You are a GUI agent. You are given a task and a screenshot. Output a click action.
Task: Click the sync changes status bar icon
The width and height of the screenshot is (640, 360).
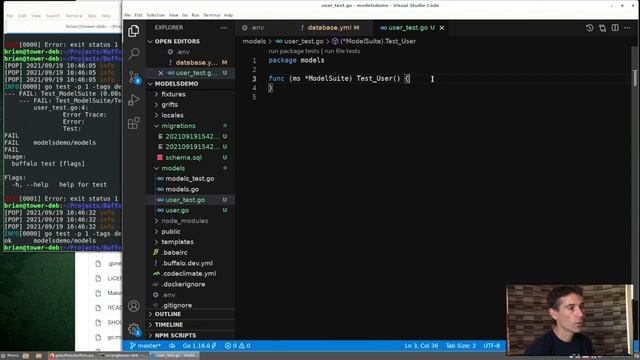(172, 346)
